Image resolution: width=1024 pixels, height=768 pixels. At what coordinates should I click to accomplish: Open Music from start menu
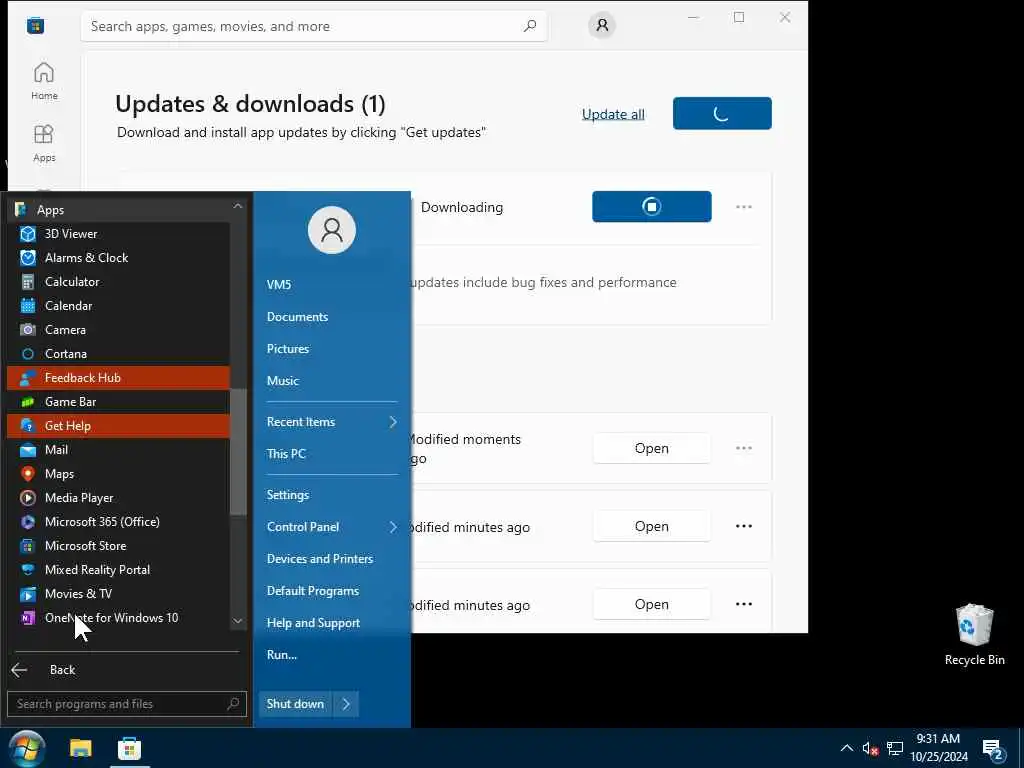tap(283, 381)
